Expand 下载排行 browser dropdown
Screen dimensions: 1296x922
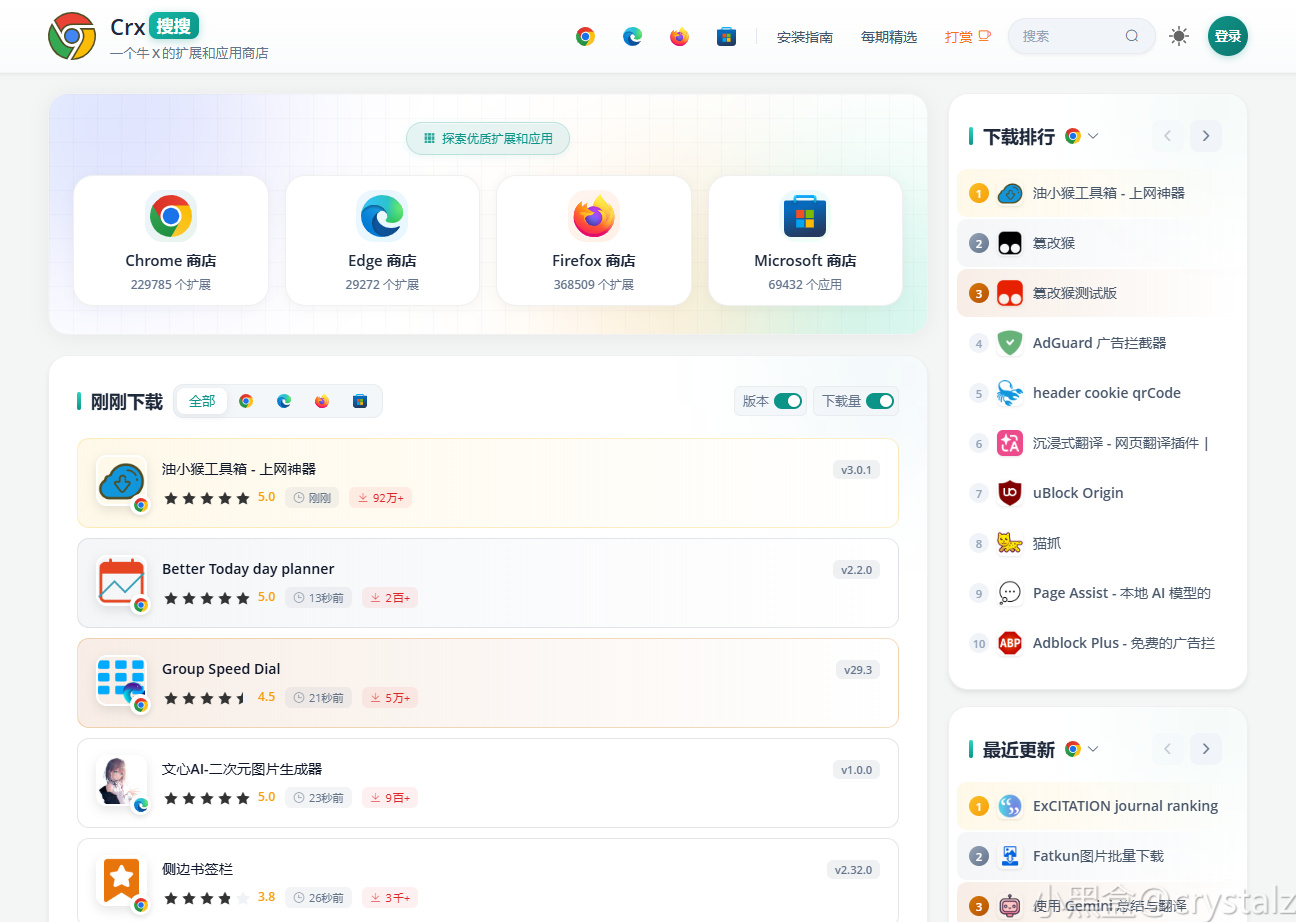[1093, 136]
